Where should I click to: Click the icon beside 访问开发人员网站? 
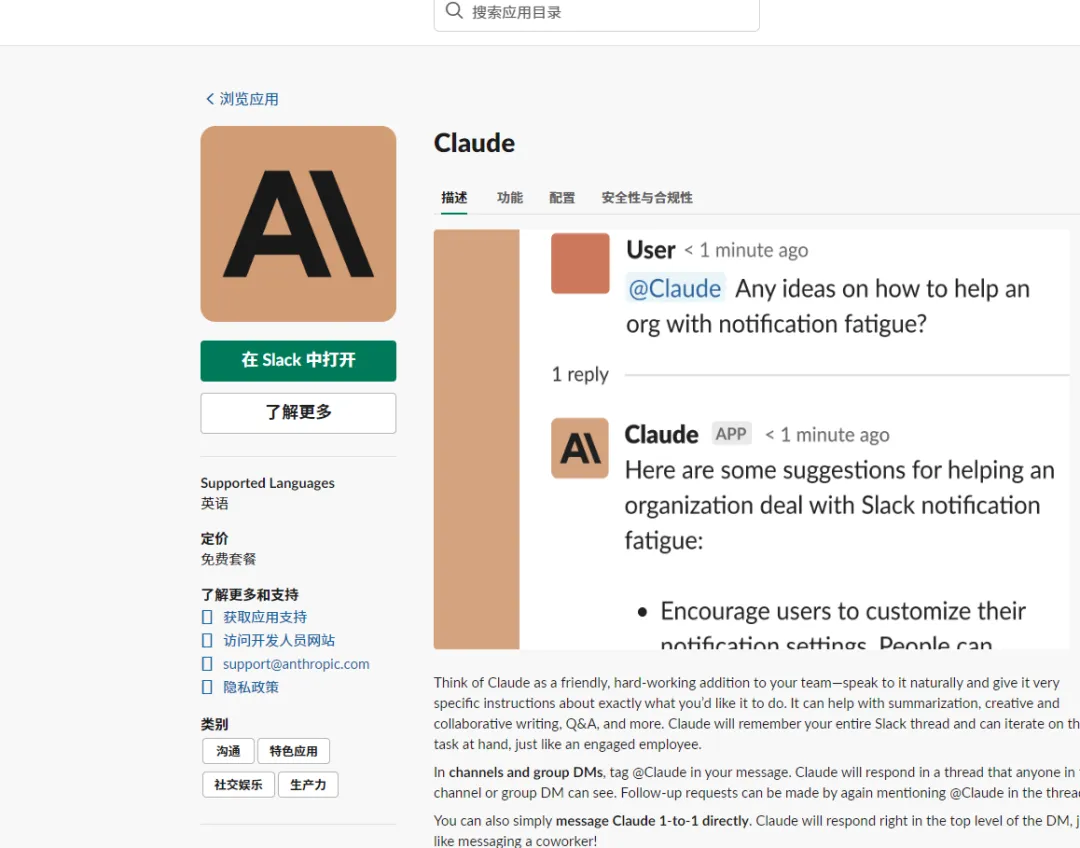click(207, 641)
